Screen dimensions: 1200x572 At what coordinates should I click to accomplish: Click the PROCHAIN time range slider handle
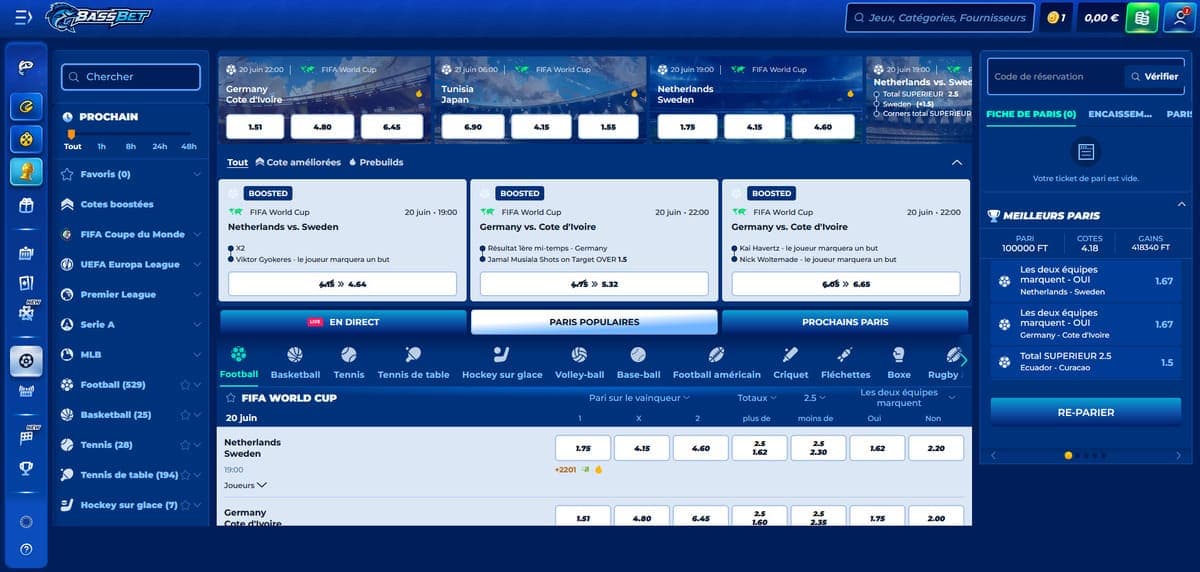pos(71,133)
